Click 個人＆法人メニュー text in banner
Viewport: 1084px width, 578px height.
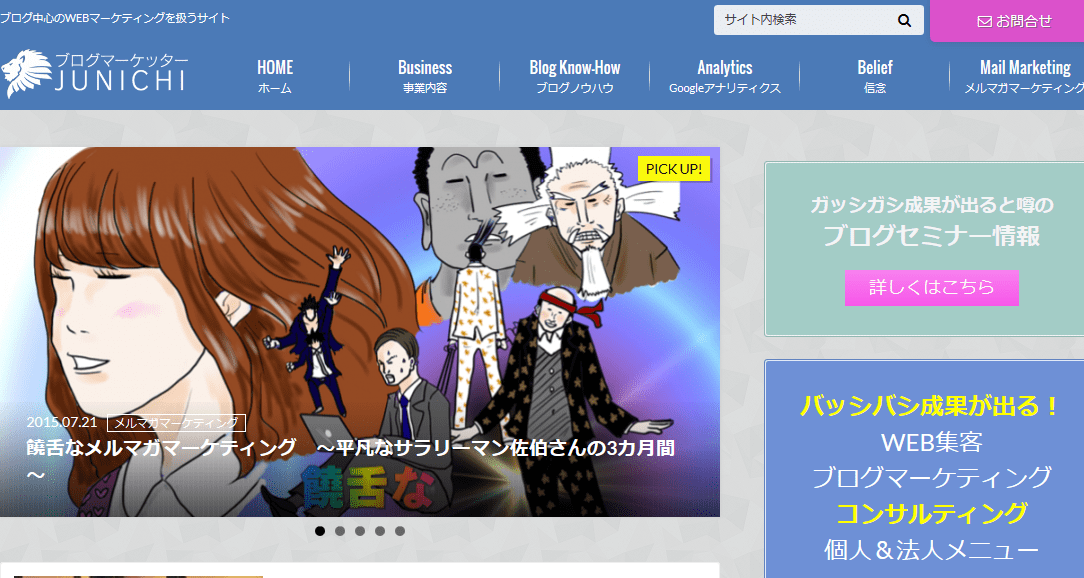point(931,550)
